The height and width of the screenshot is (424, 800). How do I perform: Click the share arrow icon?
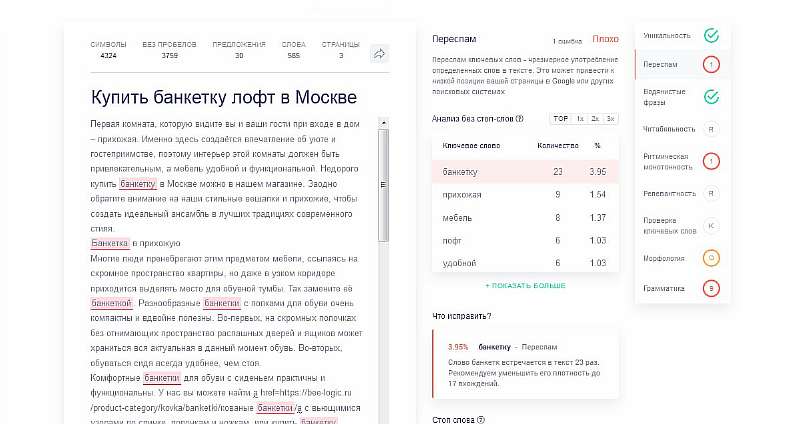[379, 54]
